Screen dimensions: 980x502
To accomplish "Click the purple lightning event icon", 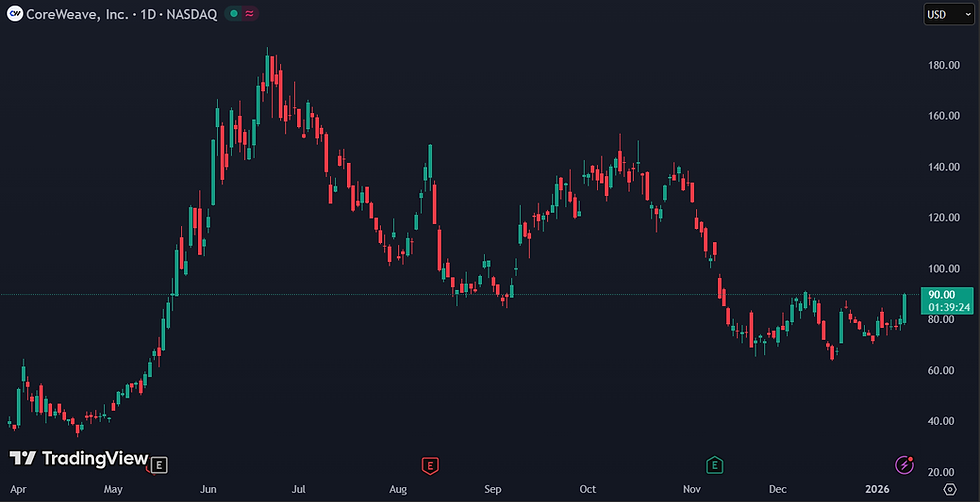I will pos(904,464).
